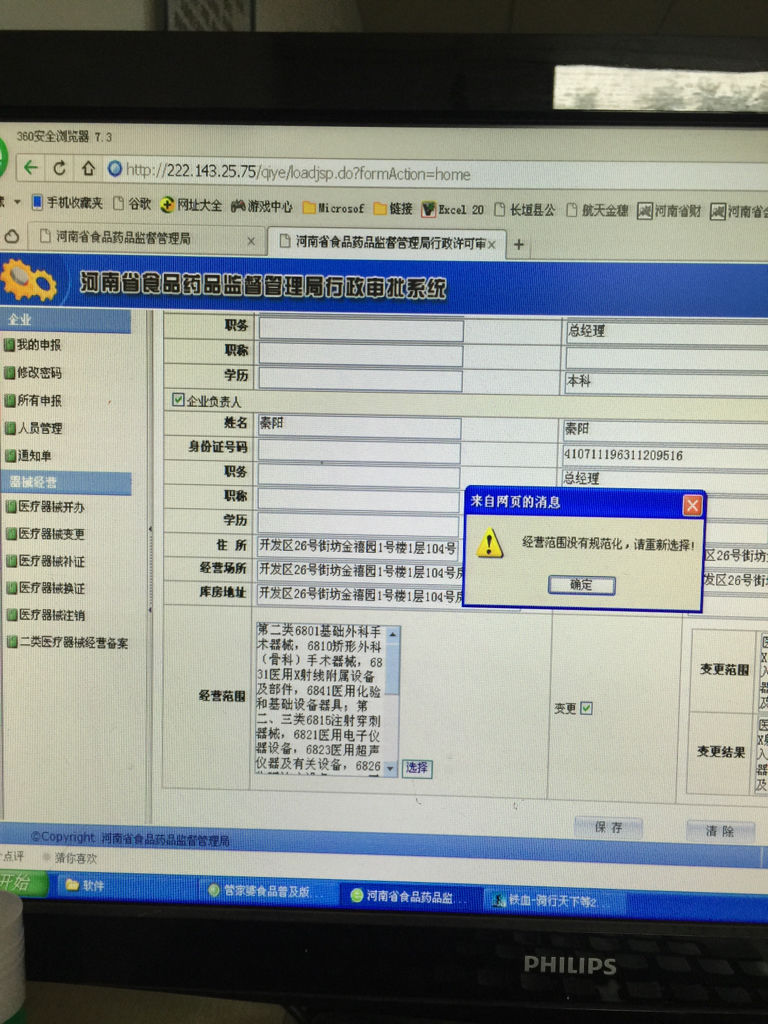Collapse the 企业 sidebar section header
This screenshot has width=768, height=1024.
point(65,319)
